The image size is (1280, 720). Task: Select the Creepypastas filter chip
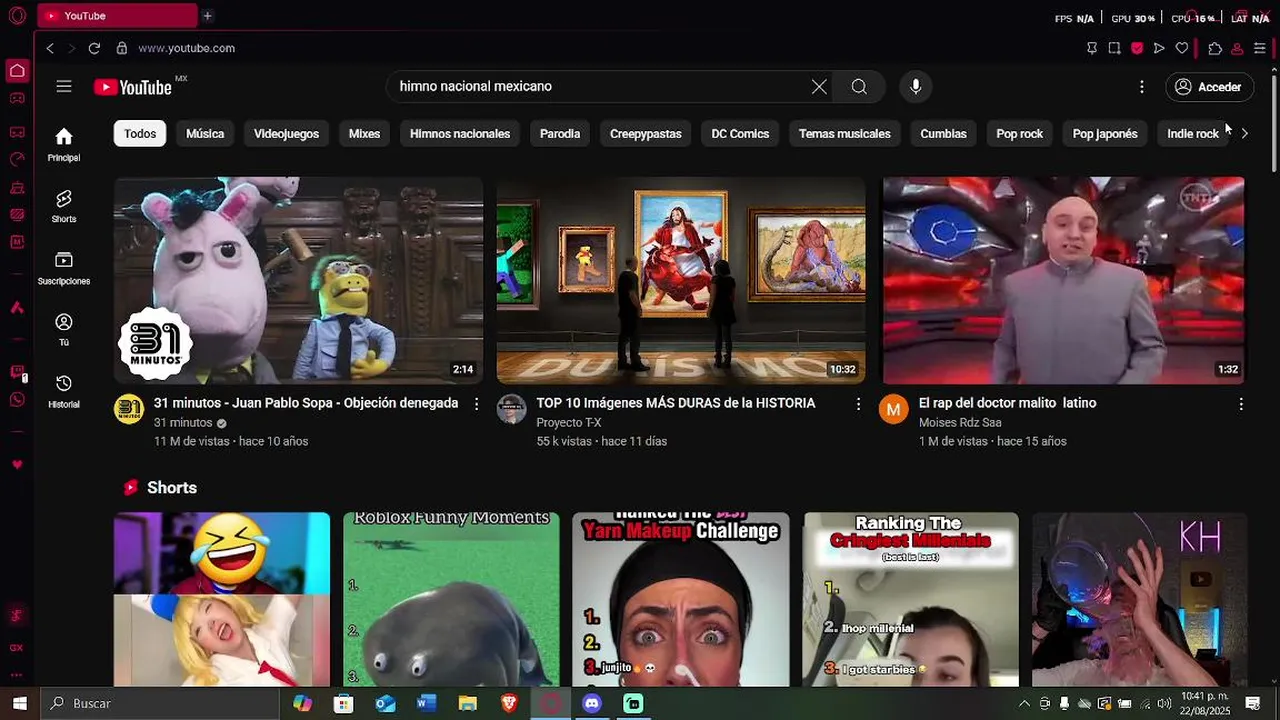(x=646, y=134)
